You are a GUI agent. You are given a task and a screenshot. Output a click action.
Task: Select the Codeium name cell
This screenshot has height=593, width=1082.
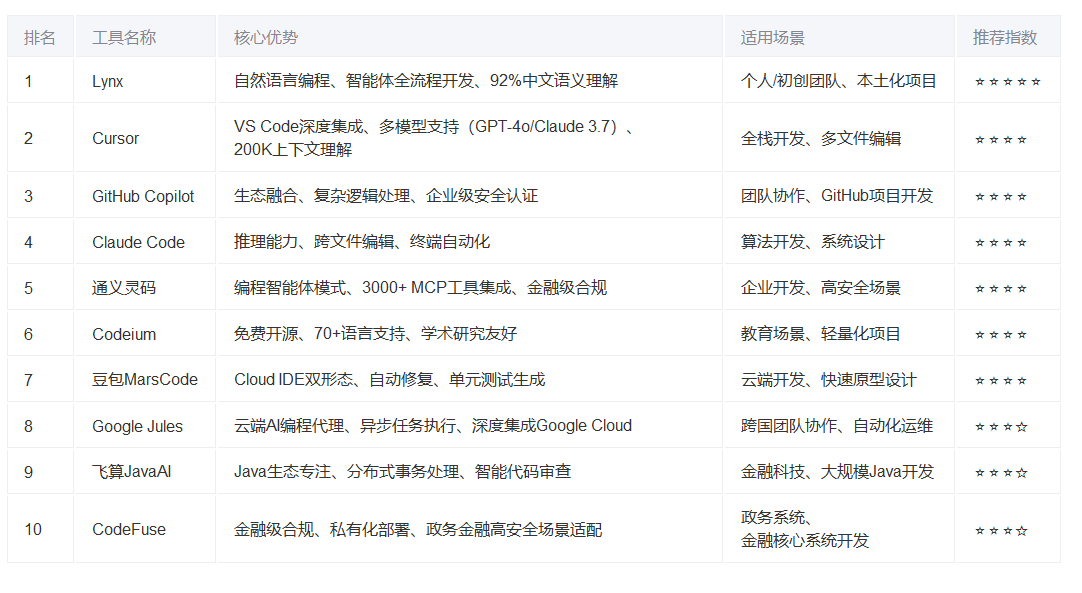point(145,334)
